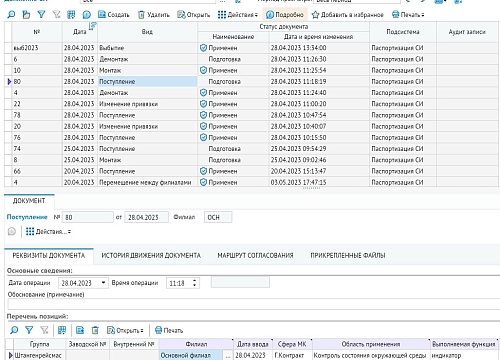The image size is (500, 360).
Task: Open the Дата операции date dropdown arrow
Action: 103,283
